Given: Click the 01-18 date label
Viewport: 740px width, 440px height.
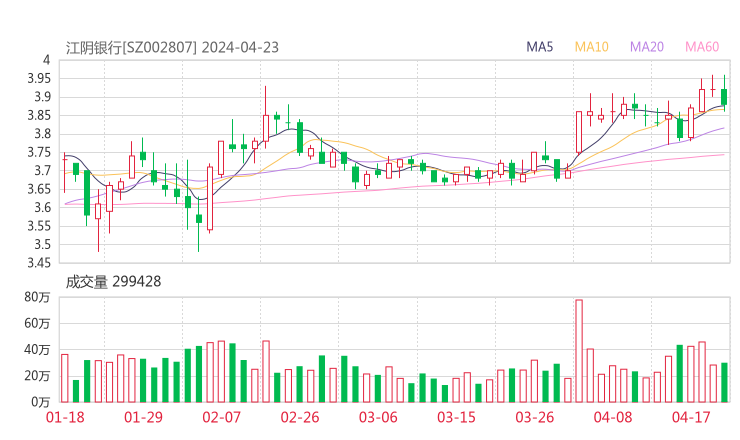Looking at the screenshot, I should click(65, 417).
